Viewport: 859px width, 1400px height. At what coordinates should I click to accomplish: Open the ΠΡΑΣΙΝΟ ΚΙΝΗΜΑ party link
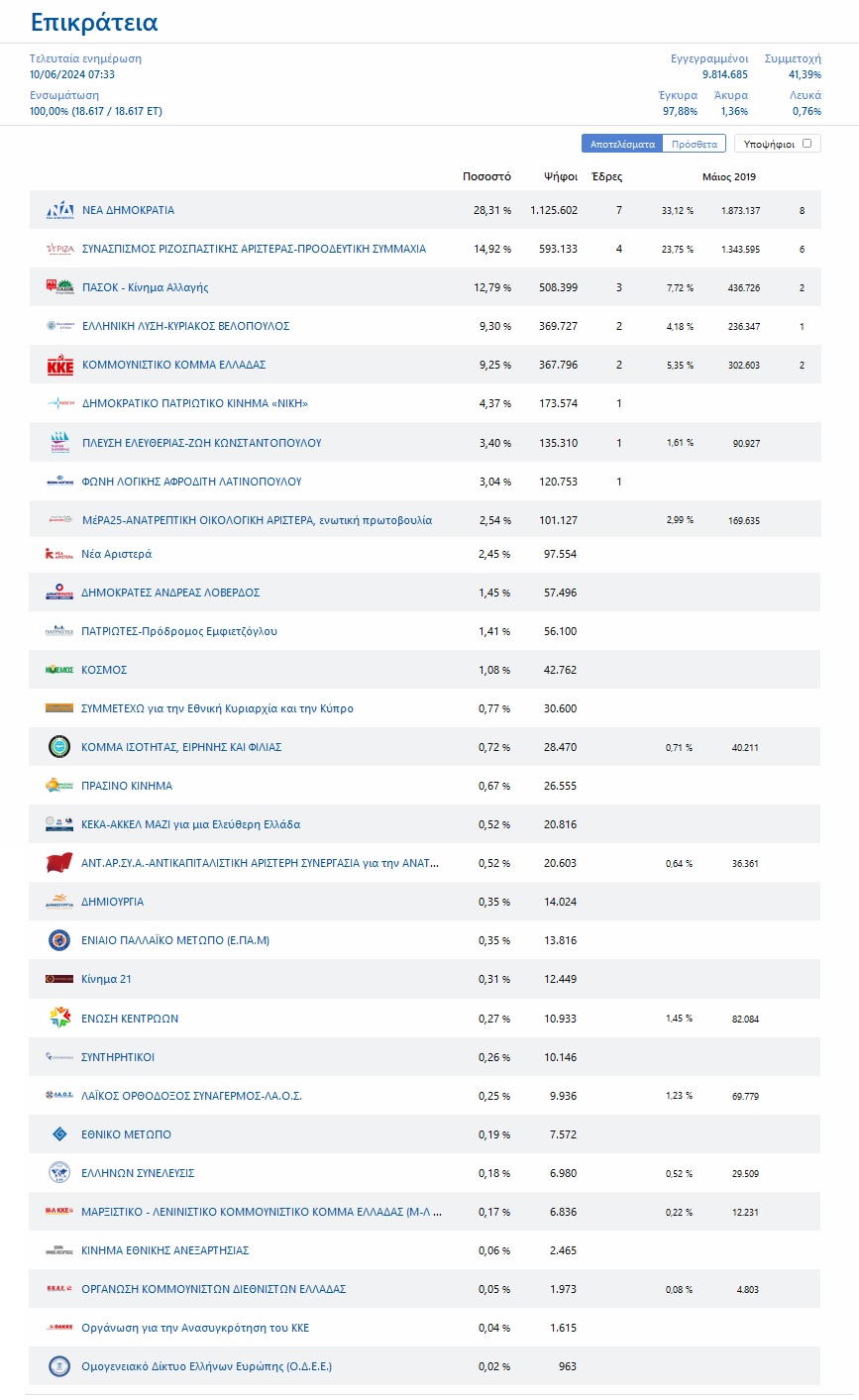pos(127,786)
